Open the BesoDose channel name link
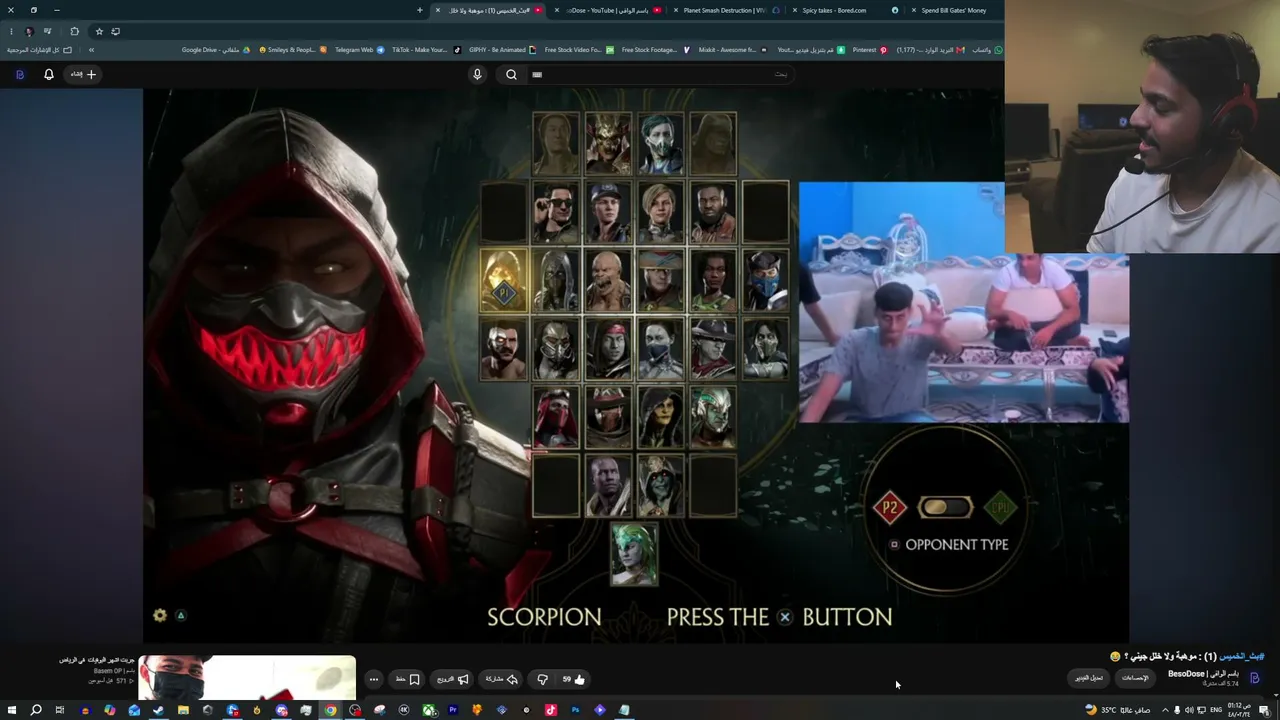Image resolution: width=1280 pixels, height=720 pixels. [x=1203, y=674]
